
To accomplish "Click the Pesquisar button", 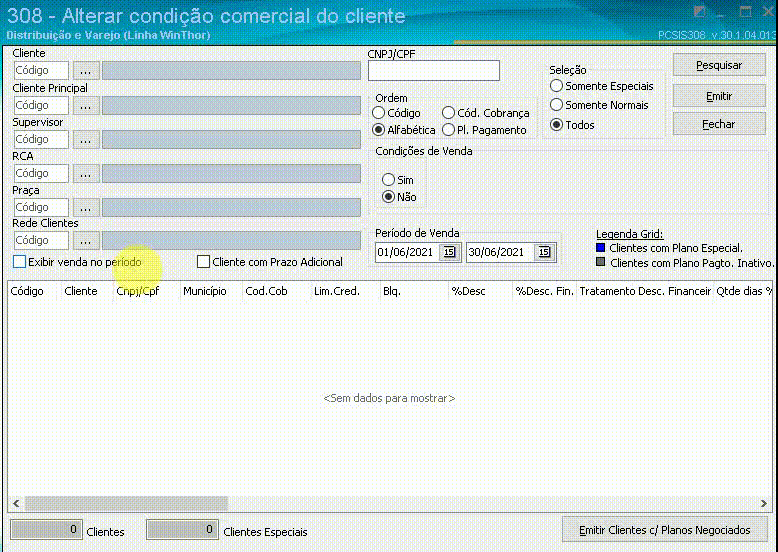I will point(719,65).
